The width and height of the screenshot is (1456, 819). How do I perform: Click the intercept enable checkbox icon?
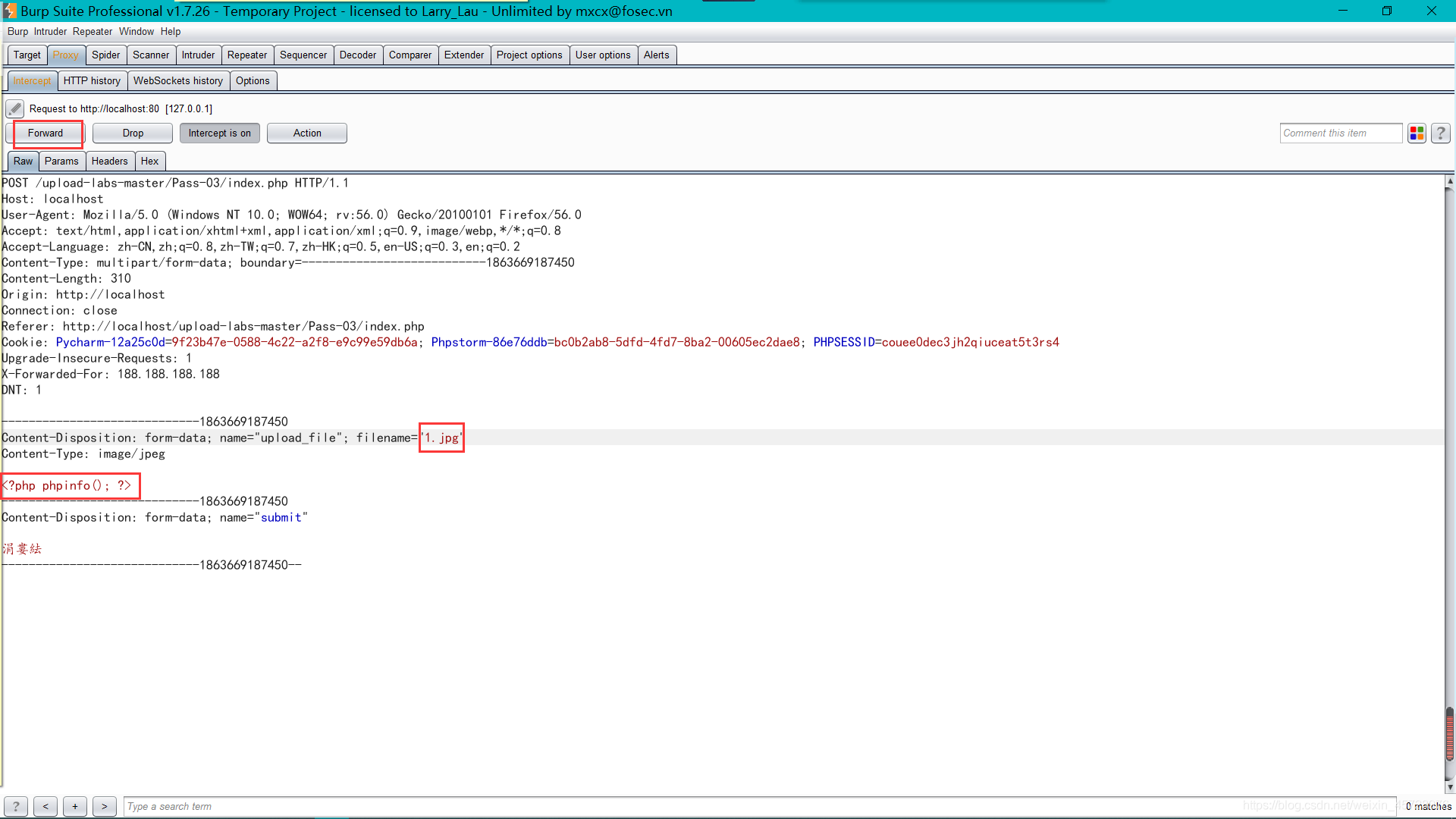(x=15, y=108)
